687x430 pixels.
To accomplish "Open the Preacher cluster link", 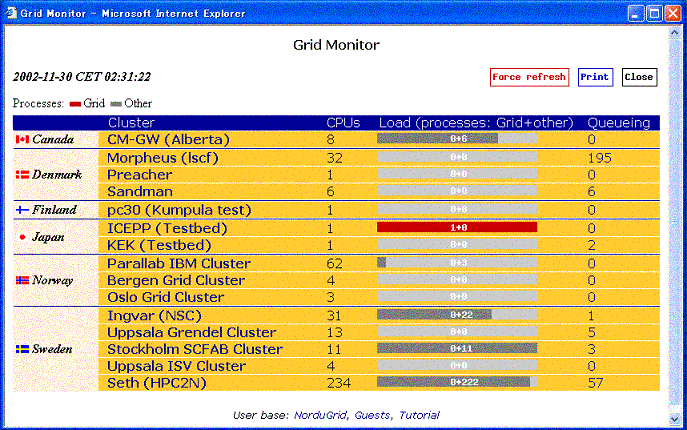I will 140,175.
